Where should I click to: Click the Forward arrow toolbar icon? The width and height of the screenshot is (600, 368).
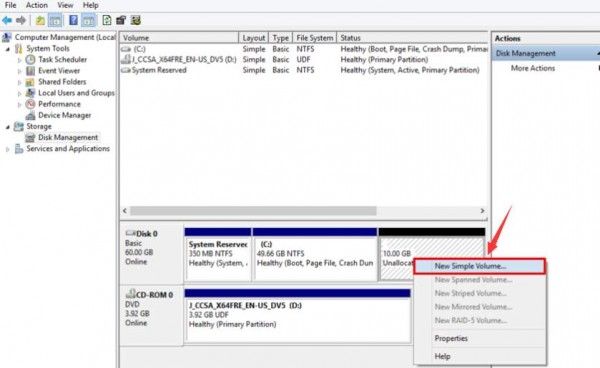click(21, 20)
